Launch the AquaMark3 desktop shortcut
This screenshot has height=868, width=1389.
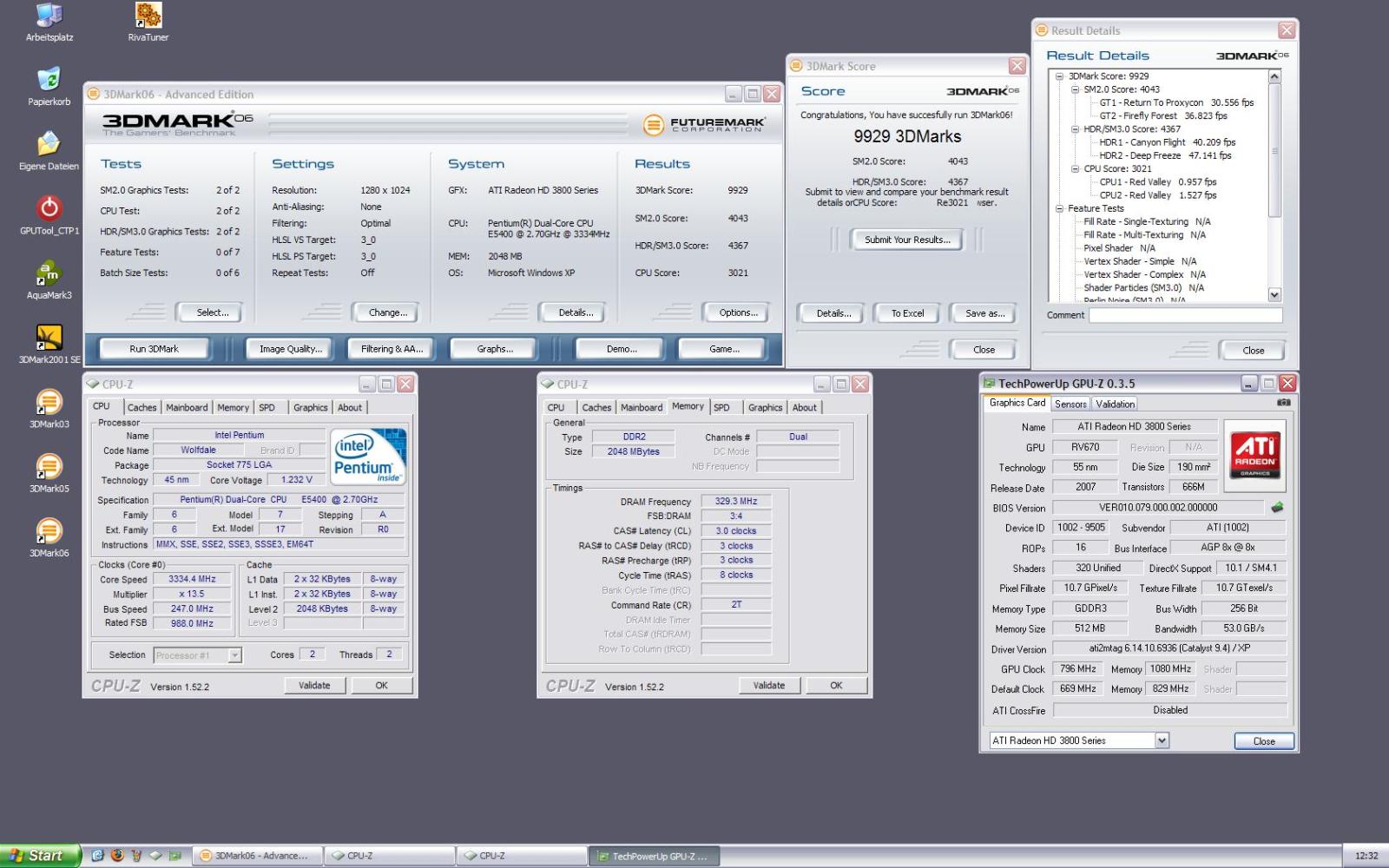(x=49, y=279)
